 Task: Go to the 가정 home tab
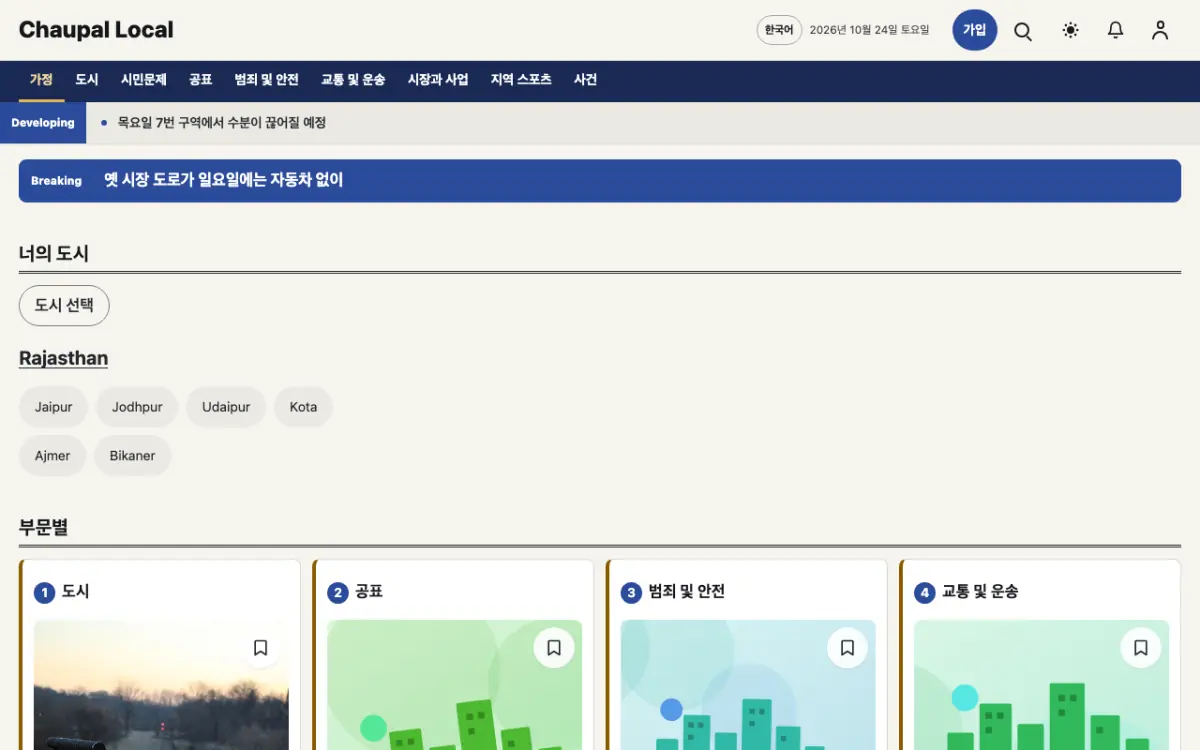coord(41,80)
